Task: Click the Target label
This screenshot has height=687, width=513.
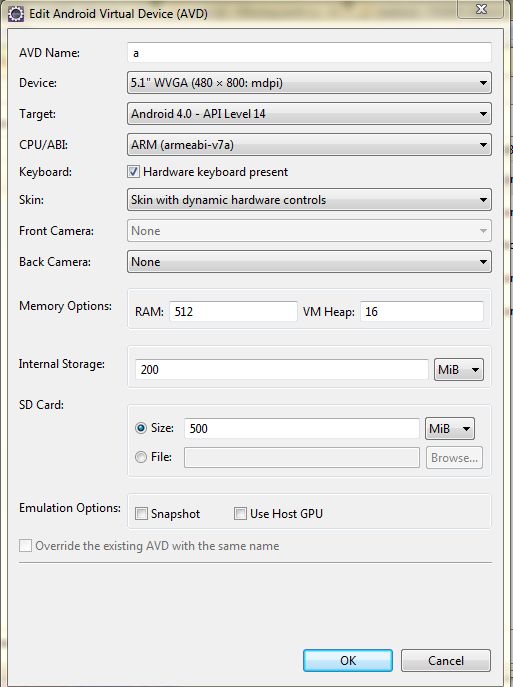Action: [x=37, y=114]
